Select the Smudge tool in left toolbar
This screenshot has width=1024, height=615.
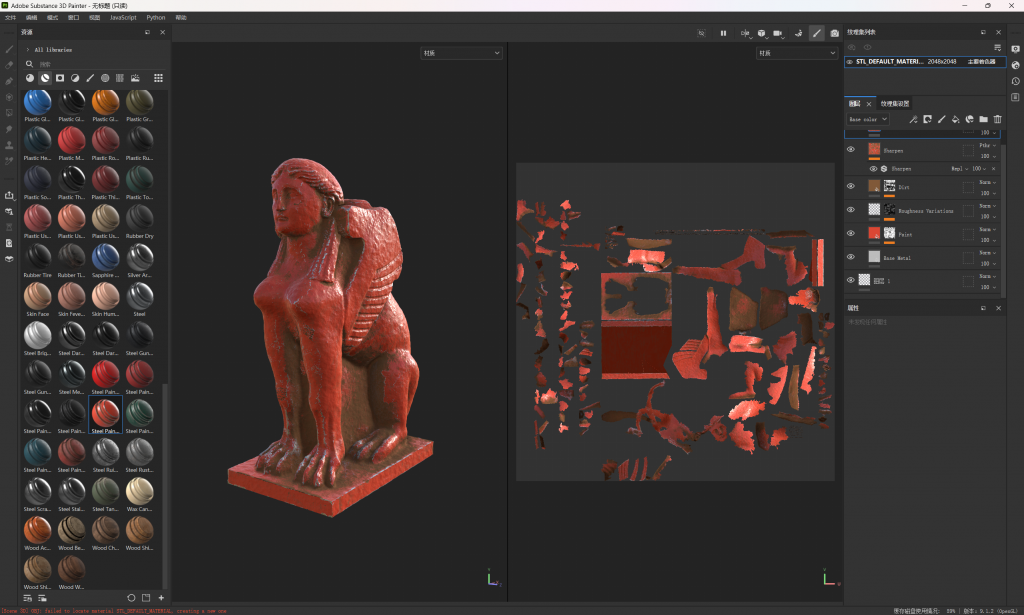pyautogui.click(x=9, y=129)
